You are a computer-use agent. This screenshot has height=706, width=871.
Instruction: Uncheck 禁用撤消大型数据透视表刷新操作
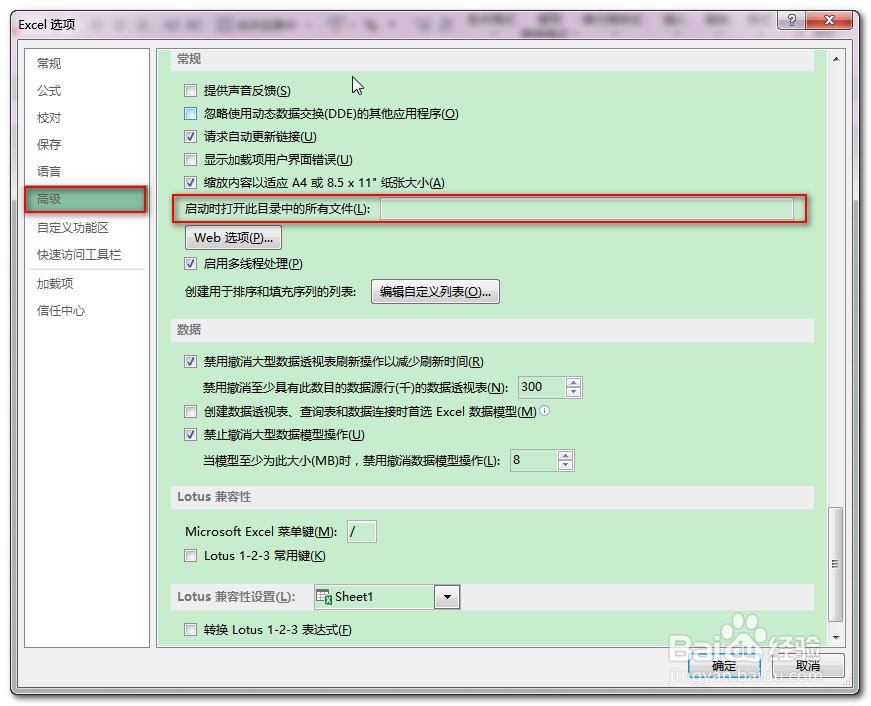[191, 362]
